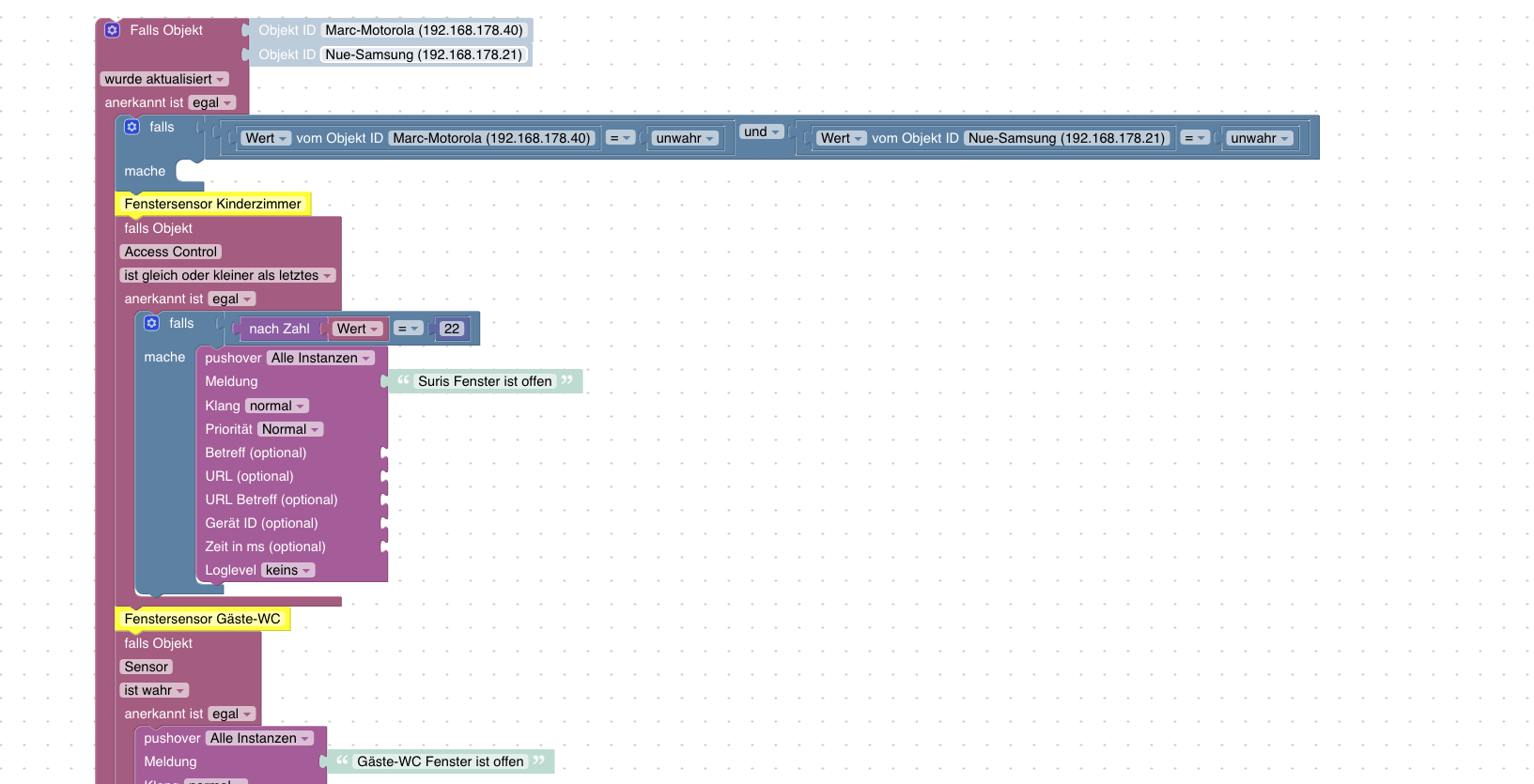Open the egal dropdown below "wurde aktualisiert"

pos(211,102)
